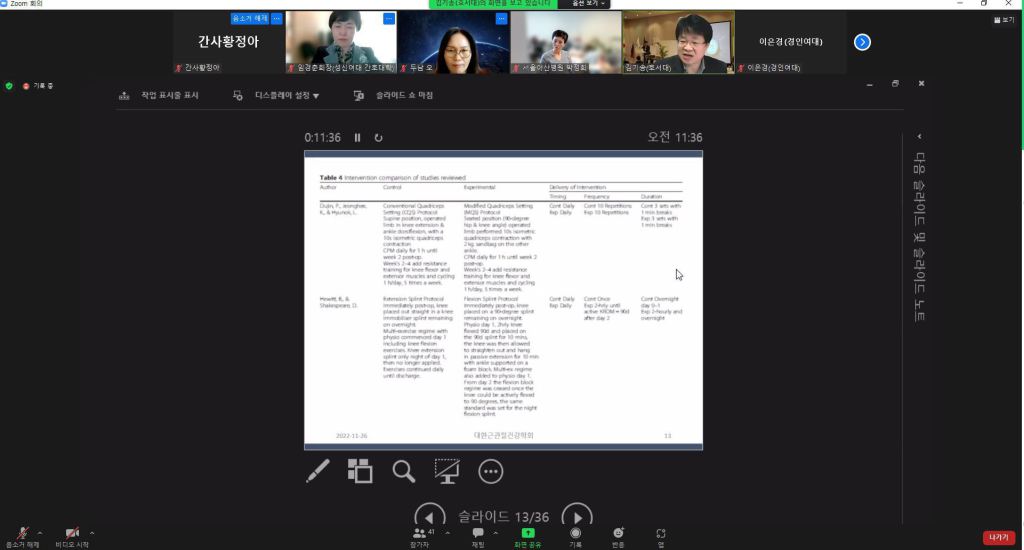
Task: Select 임기송(호서대) speaker video thumbnail
Action: [679, 42]
